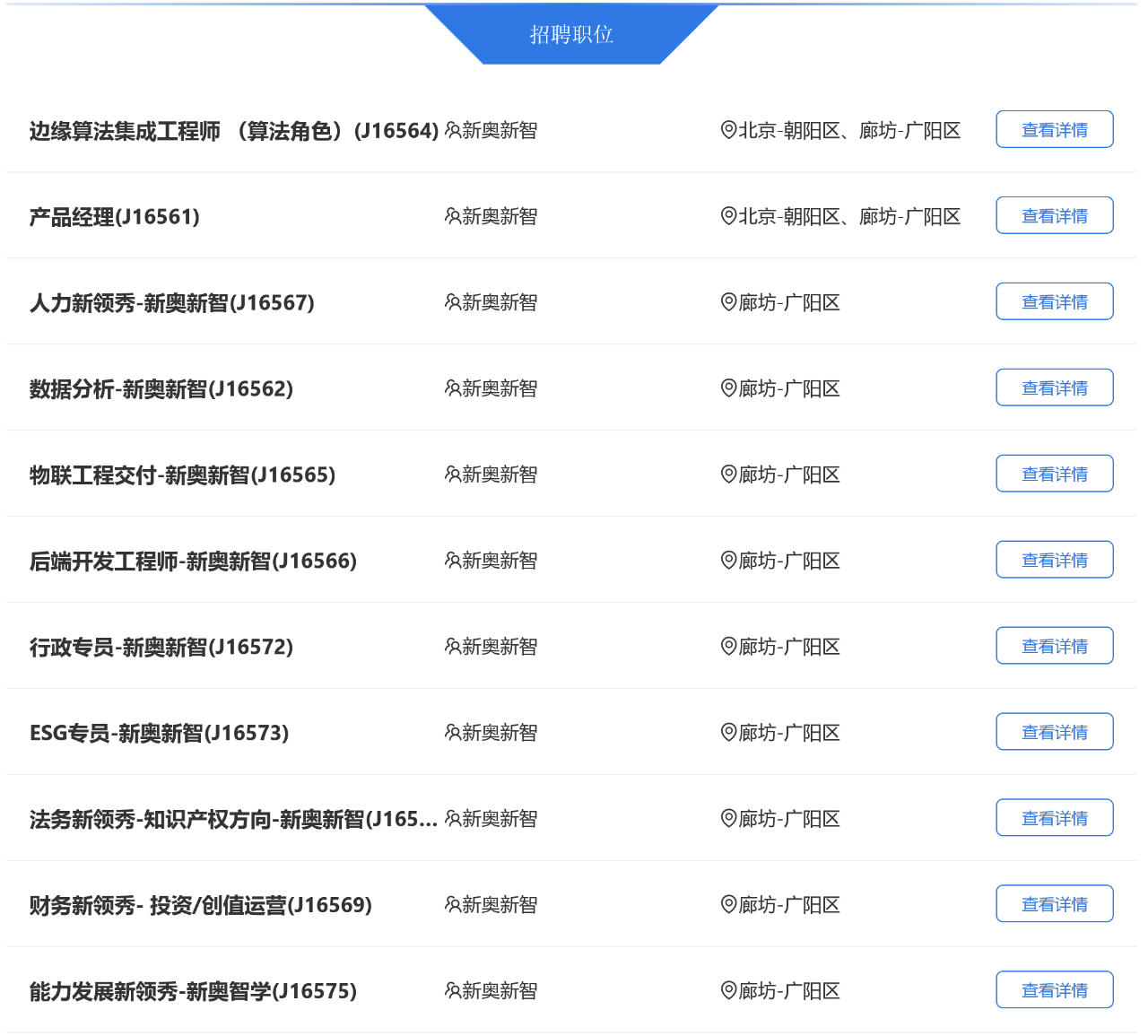This screenshot has height=1036, width=1148.
Task: Click company icon in 边缘算法集成工程师 row
Action: 453,130
